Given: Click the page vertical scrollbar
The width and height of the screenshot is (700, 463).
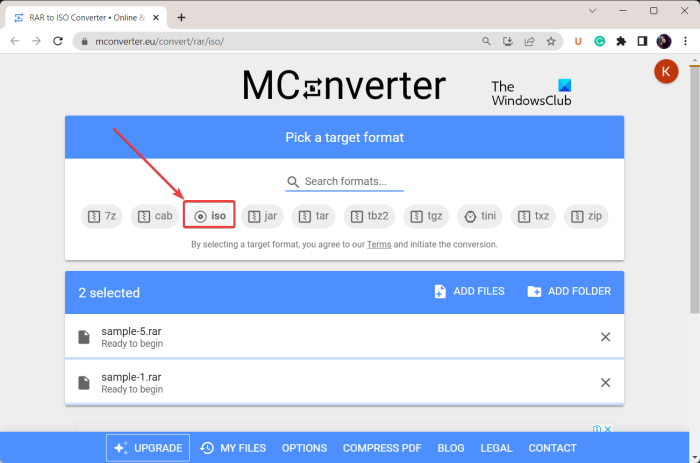Looking at the screenshot, I should coord(694,189).
